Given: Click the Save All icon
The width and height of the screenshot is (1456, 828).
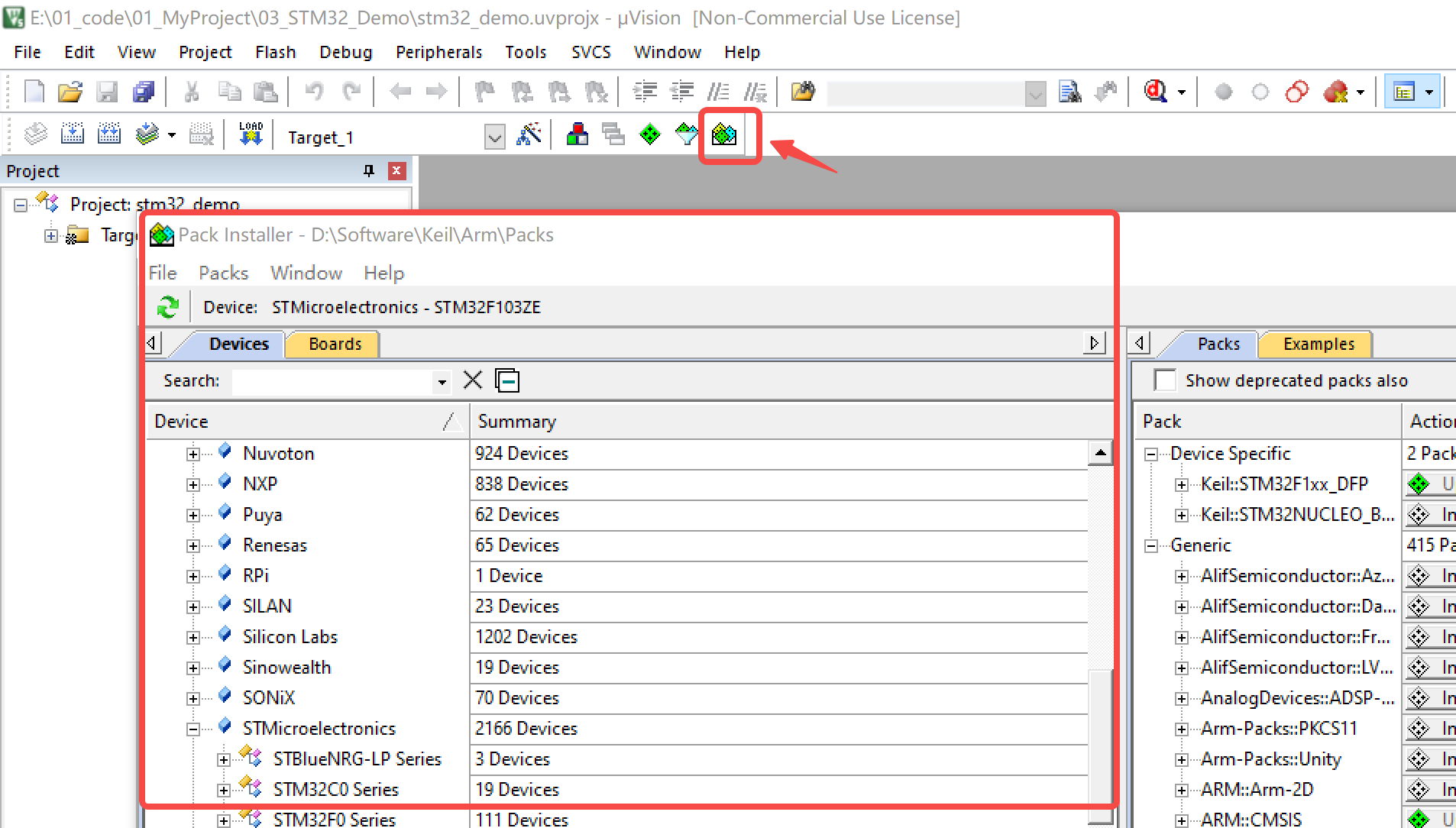Looking at the screenshot, I should click(x=144, y=92).
